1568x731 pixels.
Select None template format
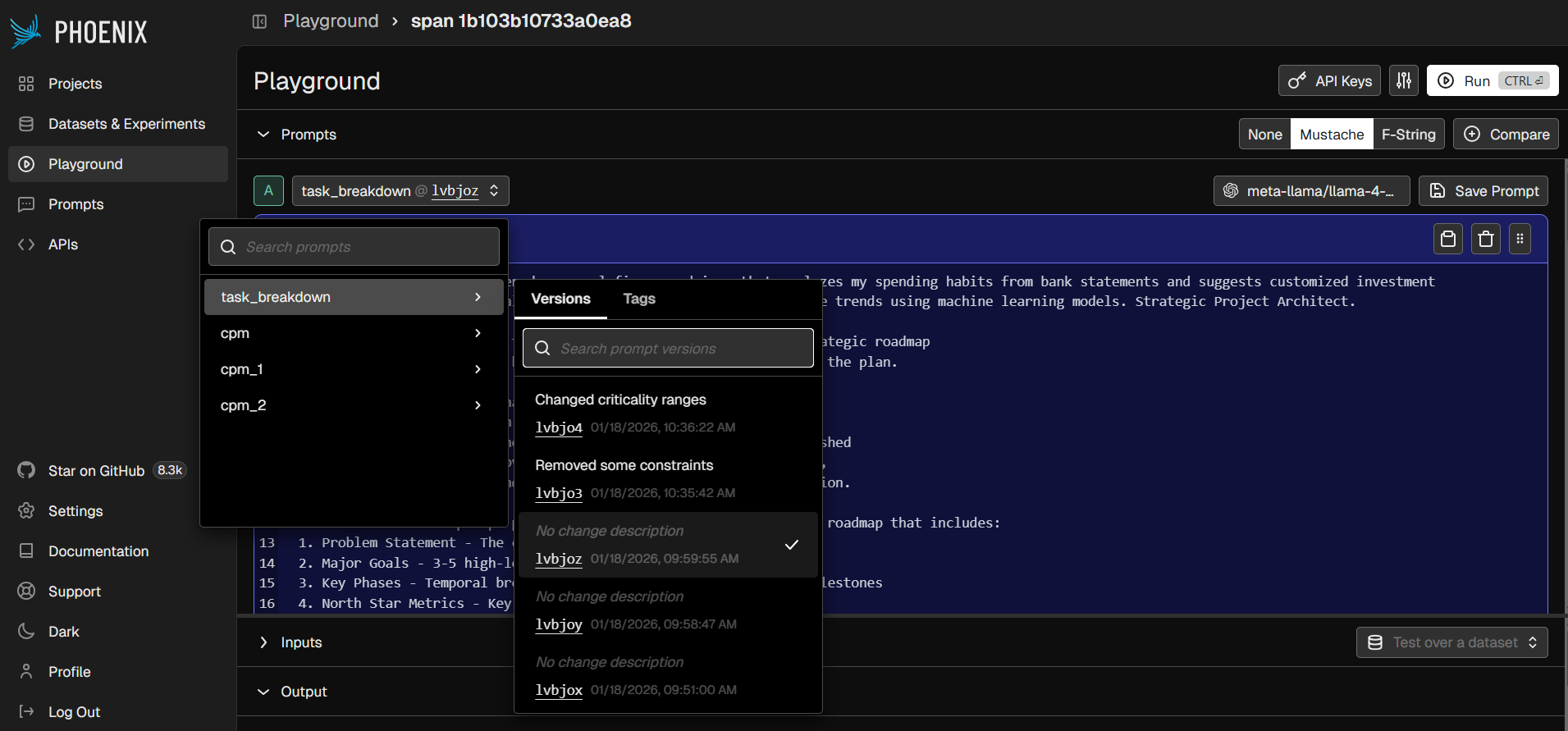[x=1264, y=135]
